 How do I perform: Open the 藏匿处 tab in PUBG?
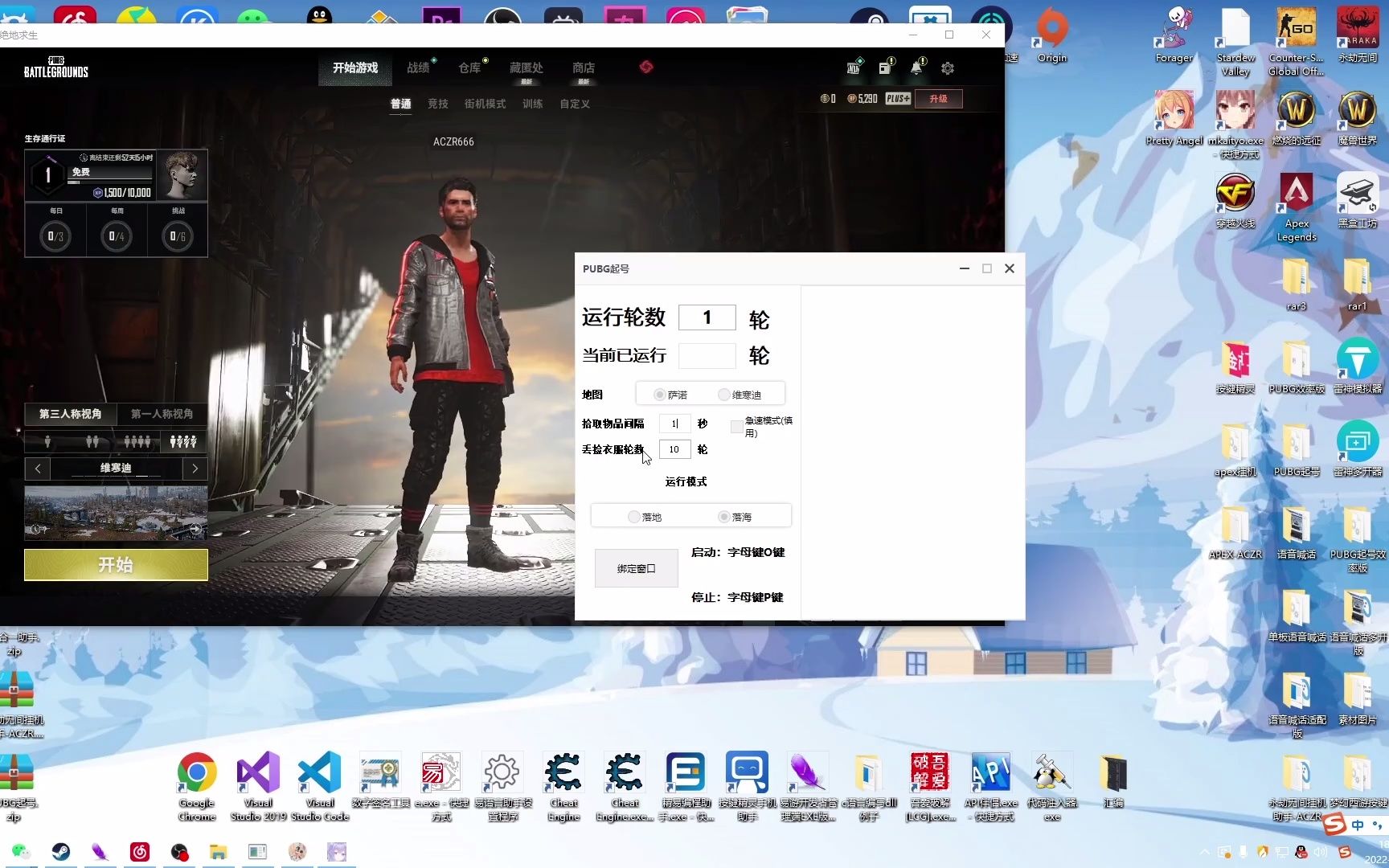tap(527, 68)
